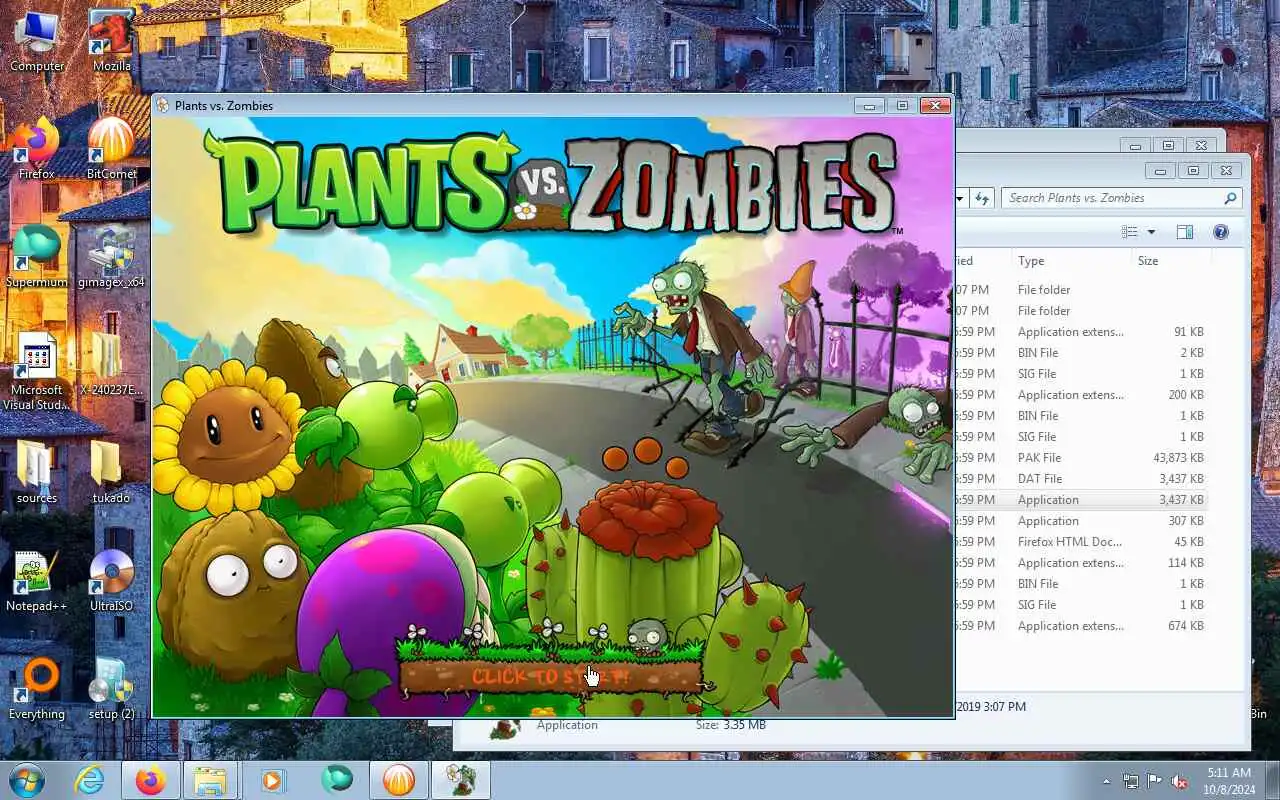This screenshot has width=1280, height=800.
Task: Launch Internet Explorer from the taskbar
Action: point(91,780)
